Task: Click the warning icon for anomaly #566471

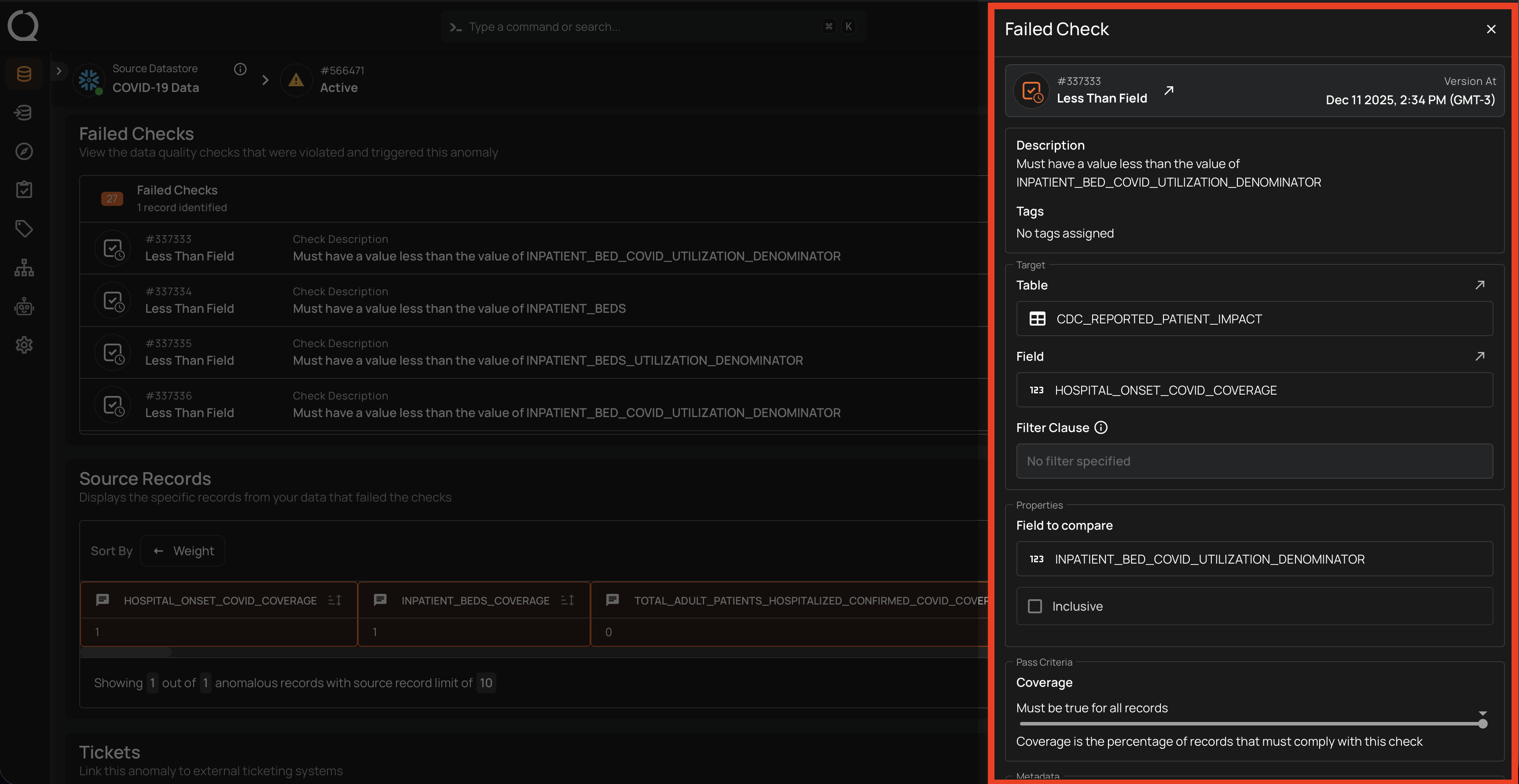Action: 296,80
